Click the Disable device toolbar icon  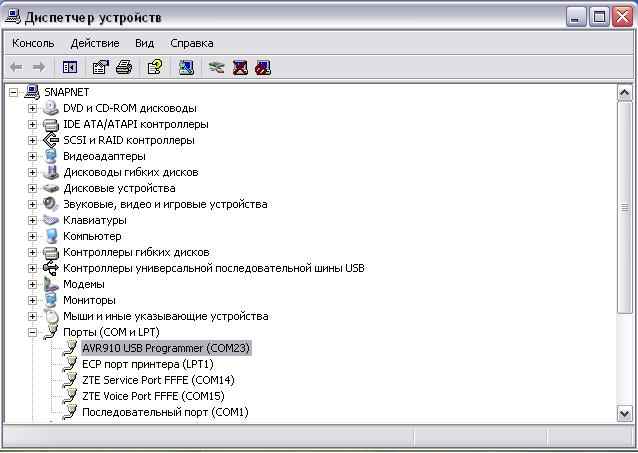click(x=263, y=68)
